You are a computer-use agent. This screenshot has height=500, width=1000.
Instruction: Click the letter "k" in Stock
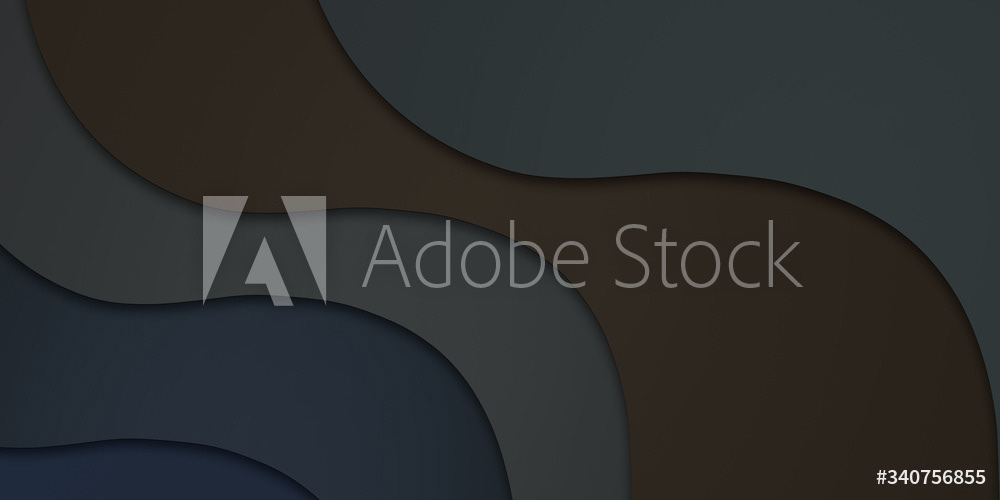(x=786, y=254)
